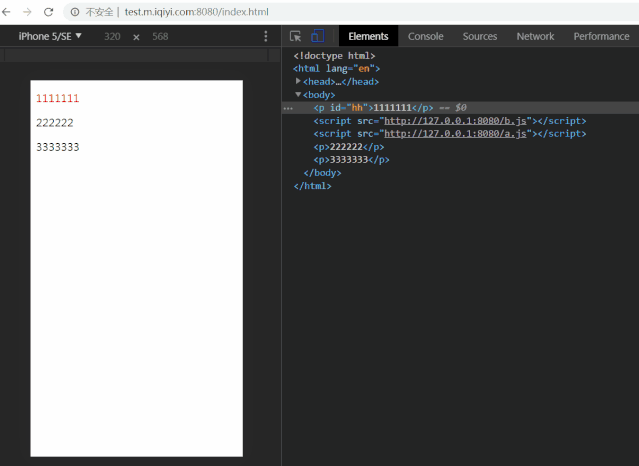Screen dimensions: 639x466
Task: Click the address bar URL
Action: tap(196, 12)
